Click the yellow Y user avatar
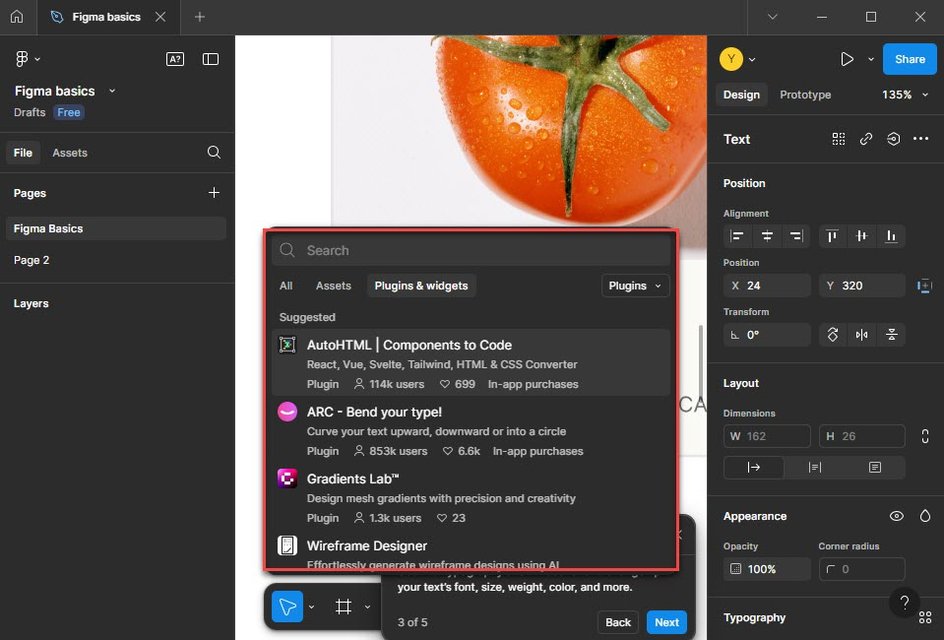Viewport: 944px width, 640px height. [x=731, y=59]
